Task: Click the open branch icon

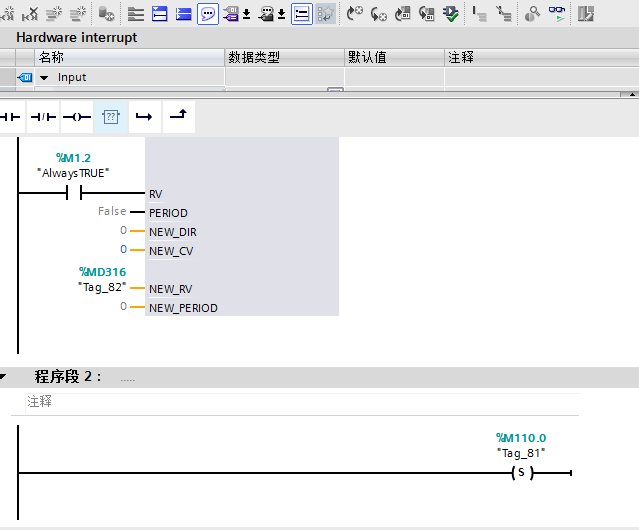Action: coord(144,117)
